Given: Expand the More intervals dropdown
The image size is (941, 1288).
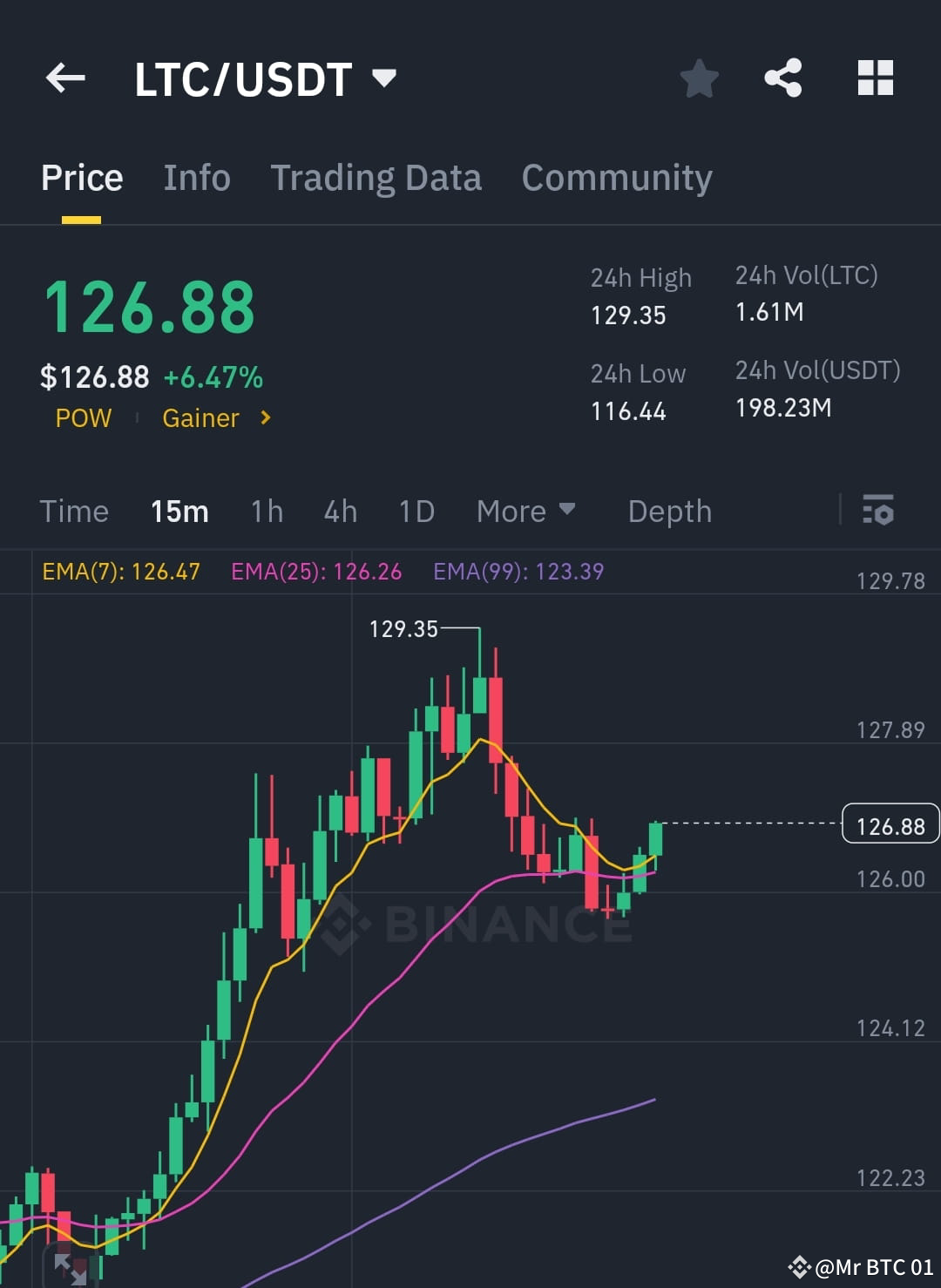Looking at the screenshot, I should 525,512.
